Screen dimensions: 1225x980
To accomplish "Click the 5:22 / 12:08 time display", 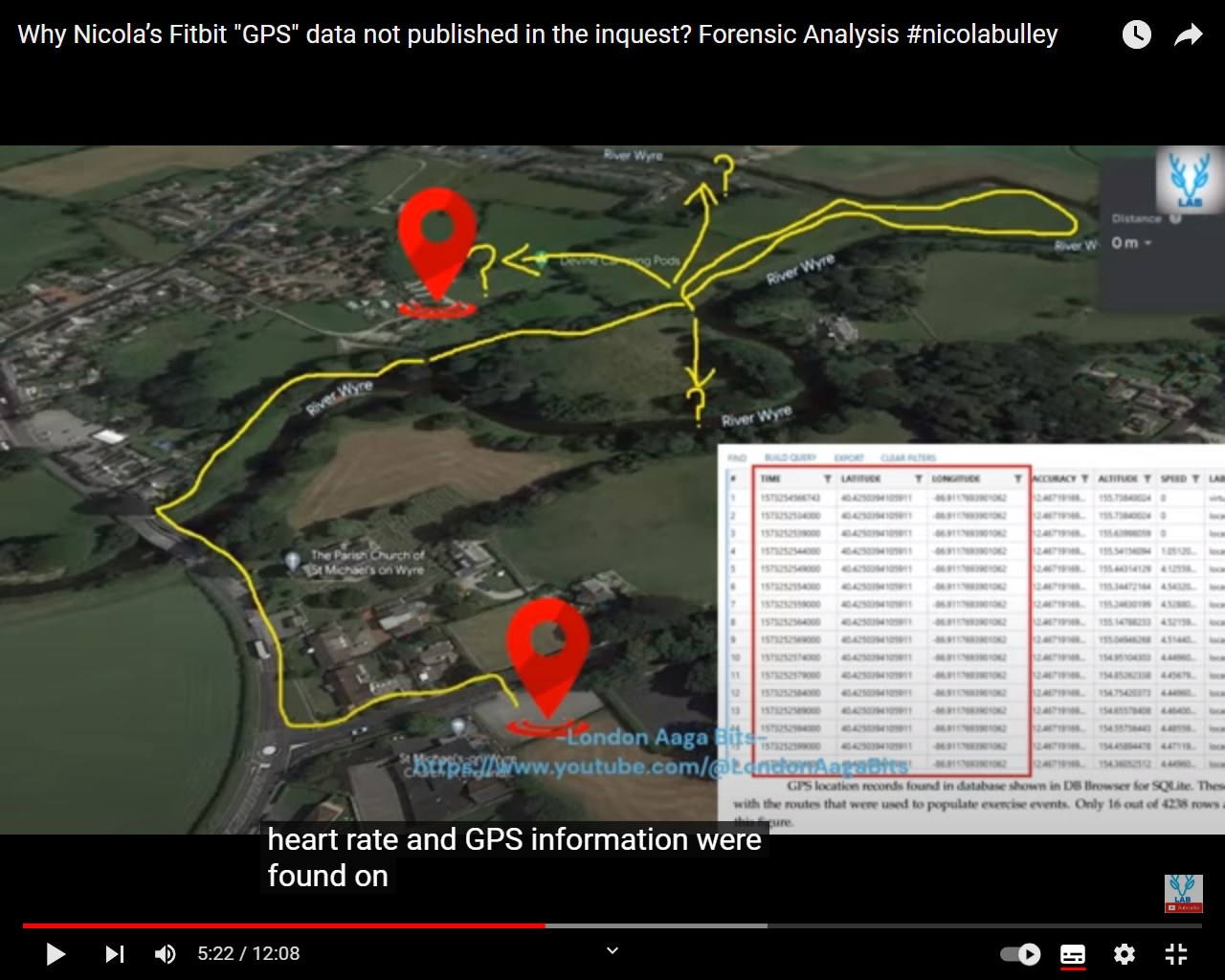I will click(x=249, y=954).
